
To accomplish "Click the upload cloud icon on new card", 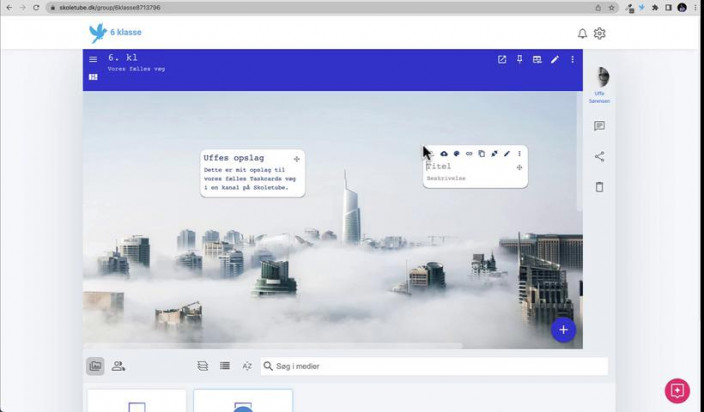I will [444, 153].
